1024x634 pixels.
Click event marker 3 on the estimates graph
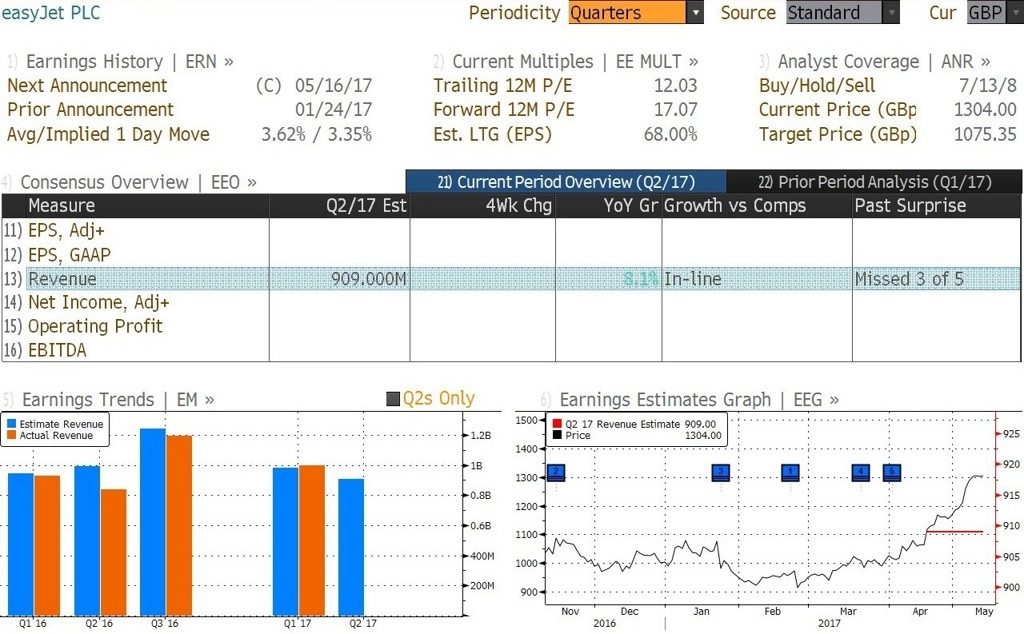(720, 472)
